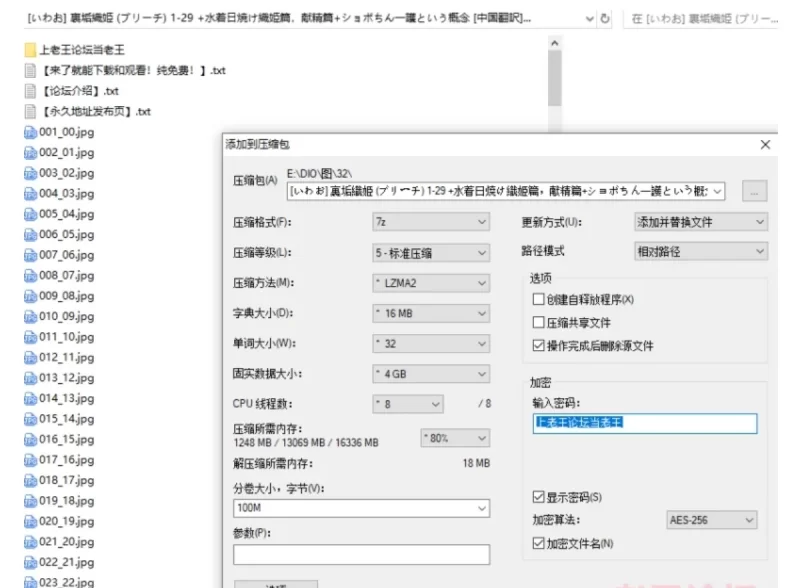This screenshot has height=588, width=800.
Task: Expand the Explorer address bar history chevron
Action: pyautogui.click(x=590, y=18)
